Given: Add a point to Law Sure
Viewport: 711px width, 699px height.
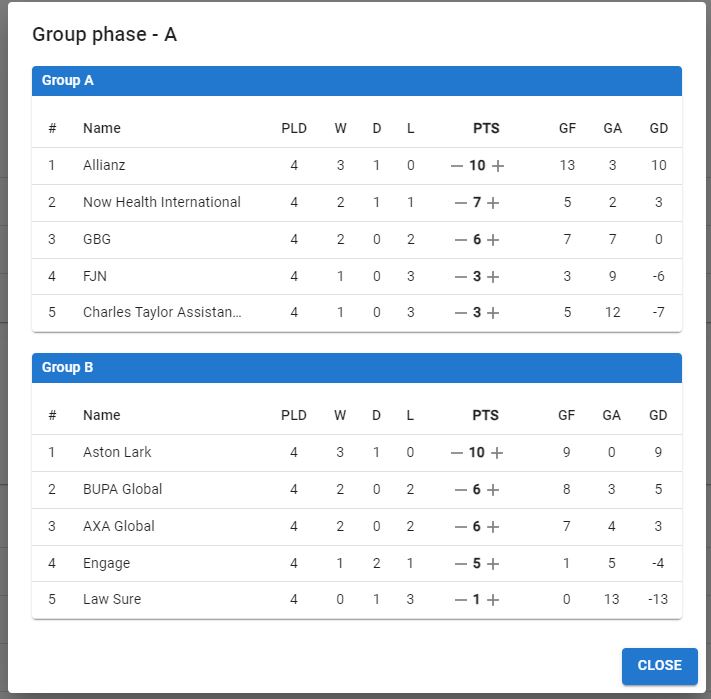Looking at the screenshot, I should coord(493,600).
